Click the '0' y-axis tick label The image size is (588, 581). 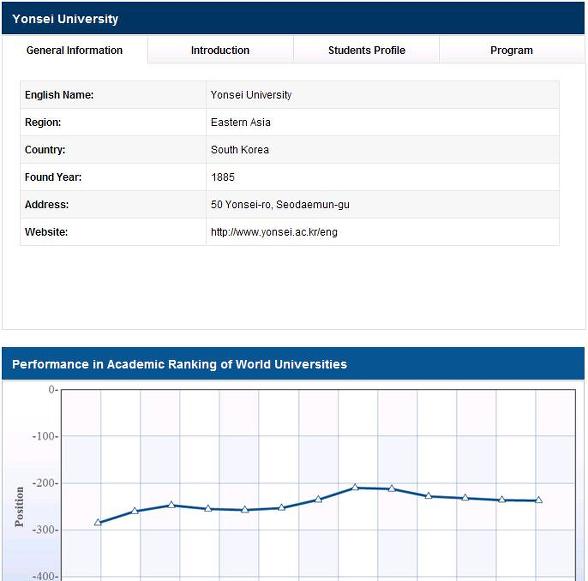pos(53,390)
